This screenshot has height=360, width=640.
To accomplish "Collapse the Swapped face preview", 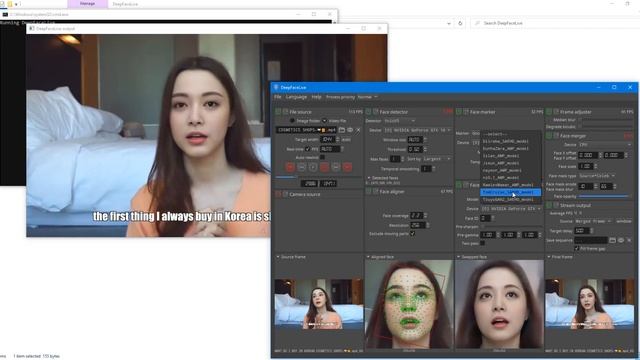I will [458, 257].
